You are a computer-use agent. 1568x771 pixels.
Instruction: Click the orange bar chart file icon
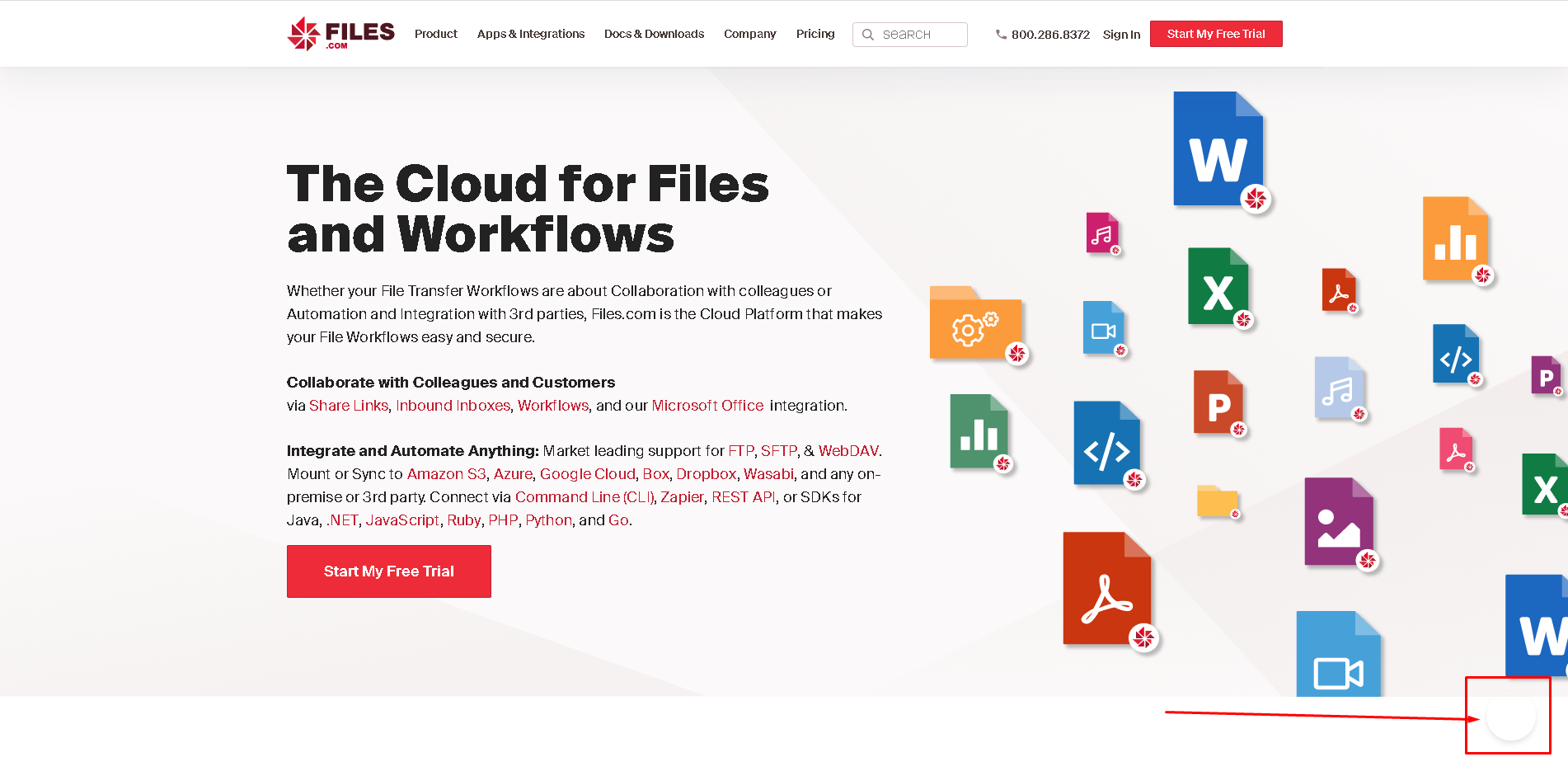(x=1456, y=239)
